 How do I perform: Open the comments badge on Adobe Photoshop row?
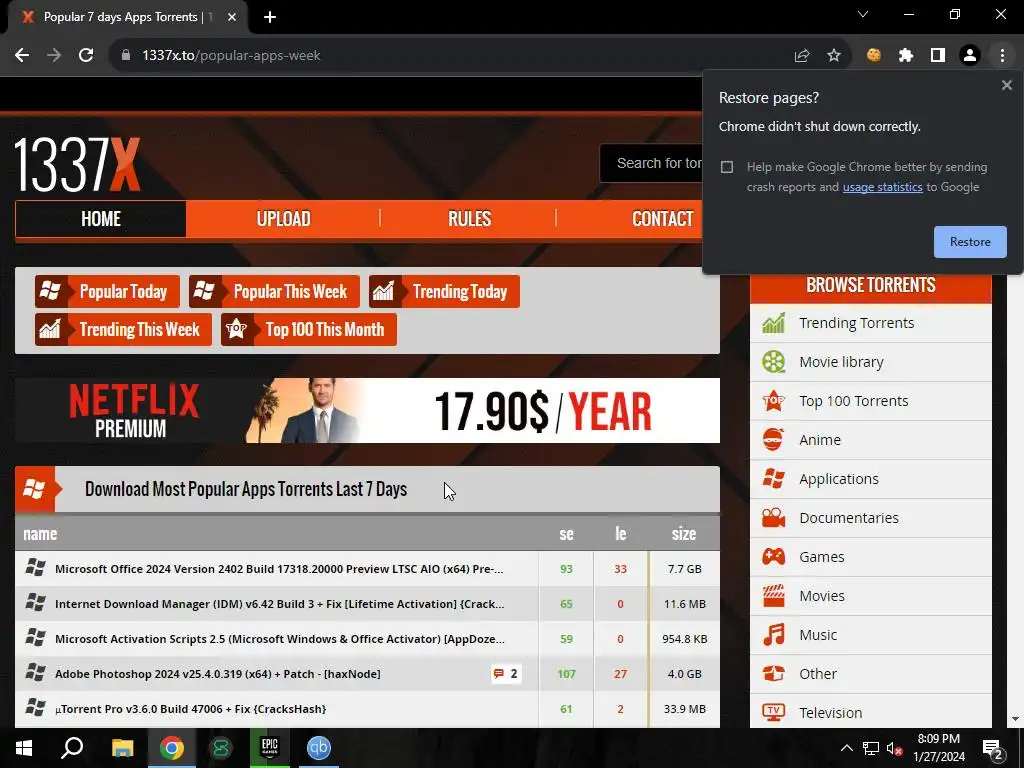click(506, 674)
